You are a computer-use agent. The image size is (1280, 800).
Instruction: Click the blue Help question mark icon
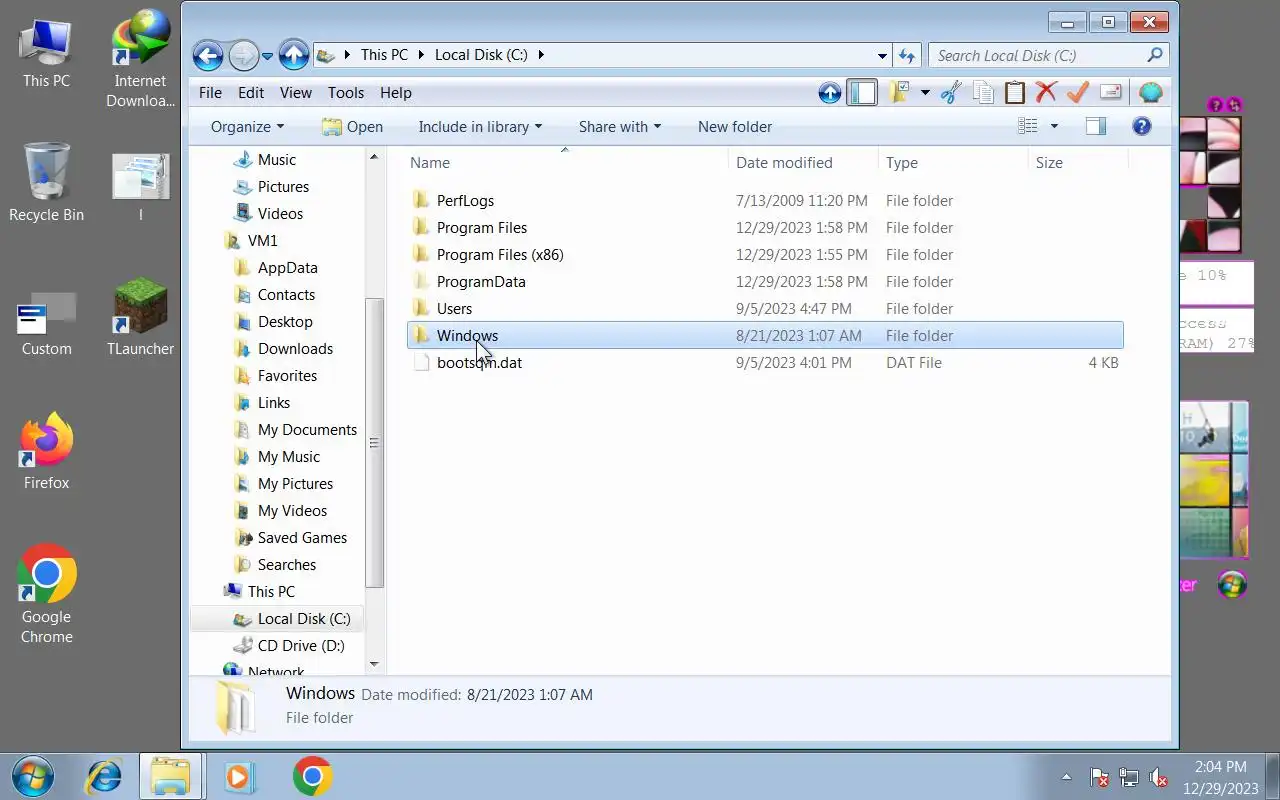[x=1141, y=126]
